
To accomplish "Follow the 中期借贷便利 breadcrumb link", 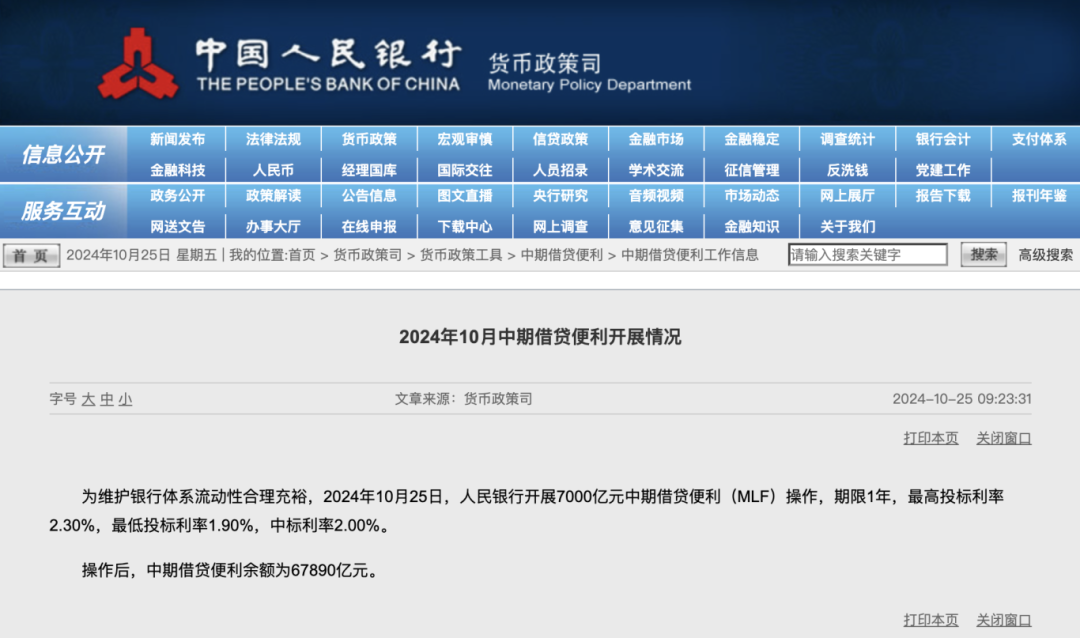I will [561, 255].
